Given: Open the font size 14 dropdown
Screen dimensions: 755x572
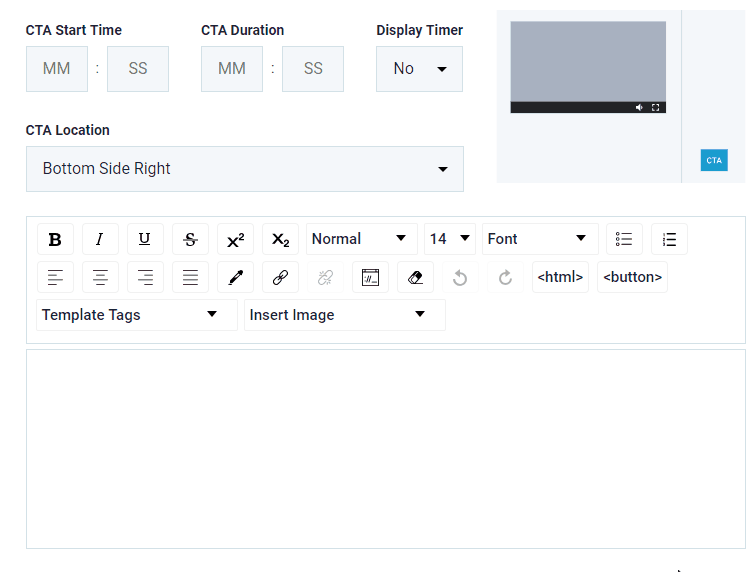Looking at the screenshot, I should coord(450,239).
